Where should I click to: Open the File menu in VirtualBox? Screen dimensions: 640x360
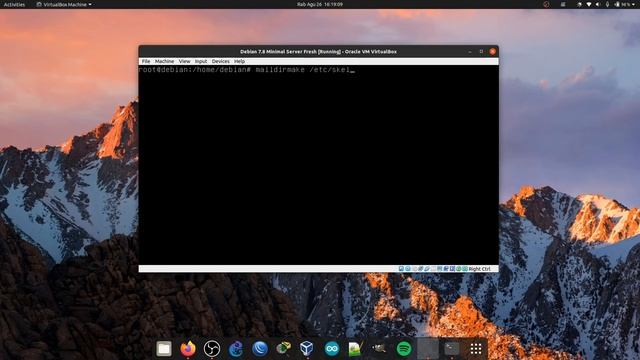(x=146, y=61)
